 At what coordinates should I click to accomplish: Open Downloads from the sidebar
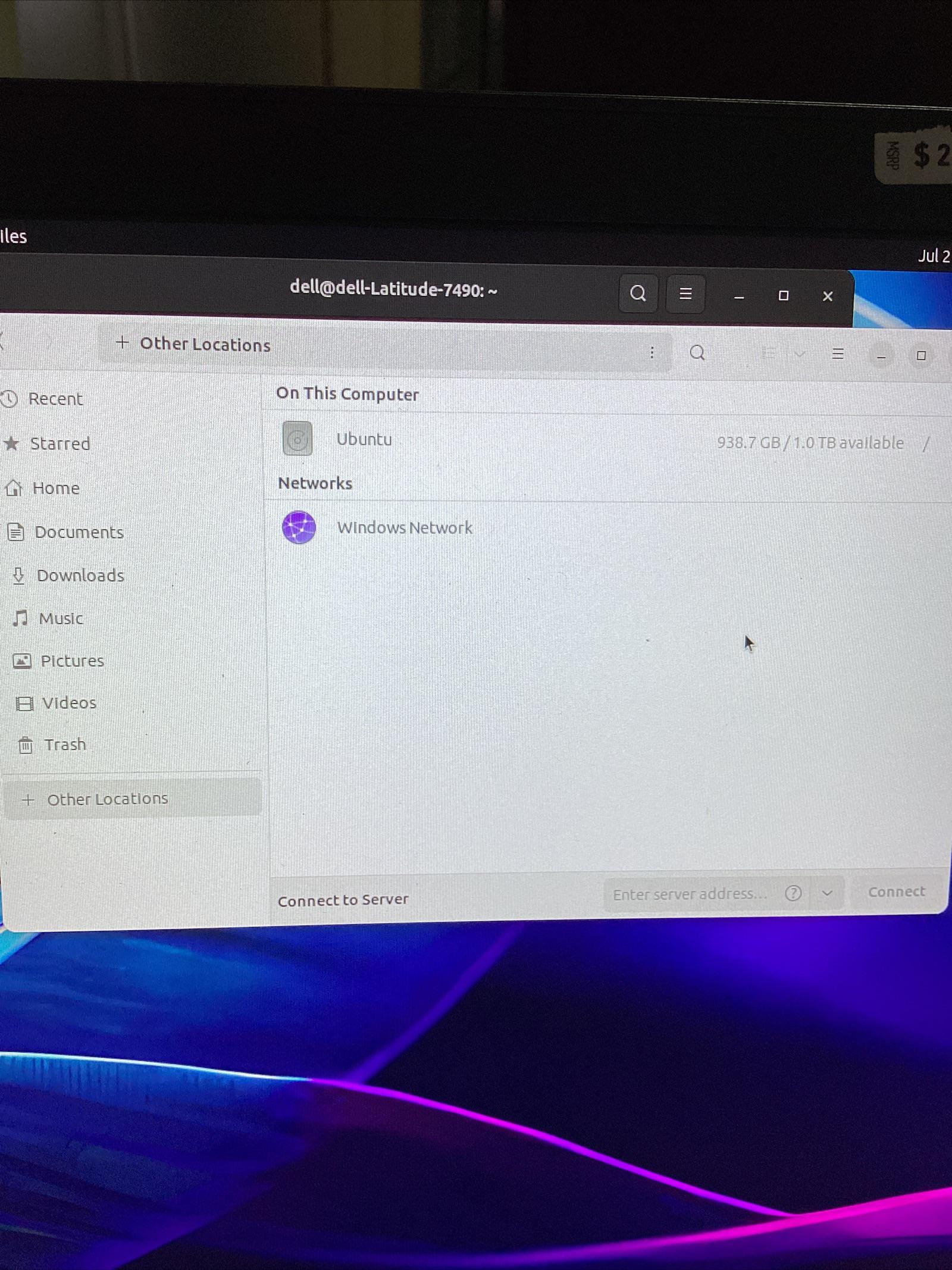[80, 575]
